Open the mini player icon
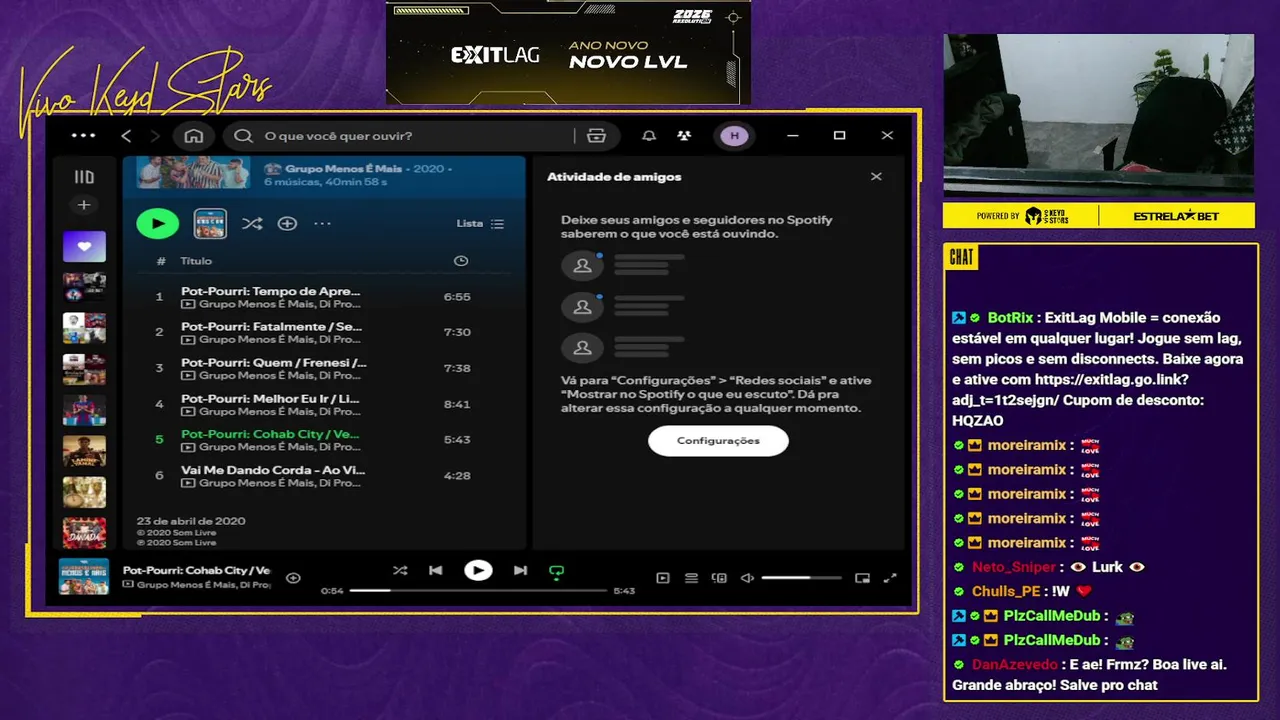Viewport: 1280px width, 720px height. tap(863, 578)
